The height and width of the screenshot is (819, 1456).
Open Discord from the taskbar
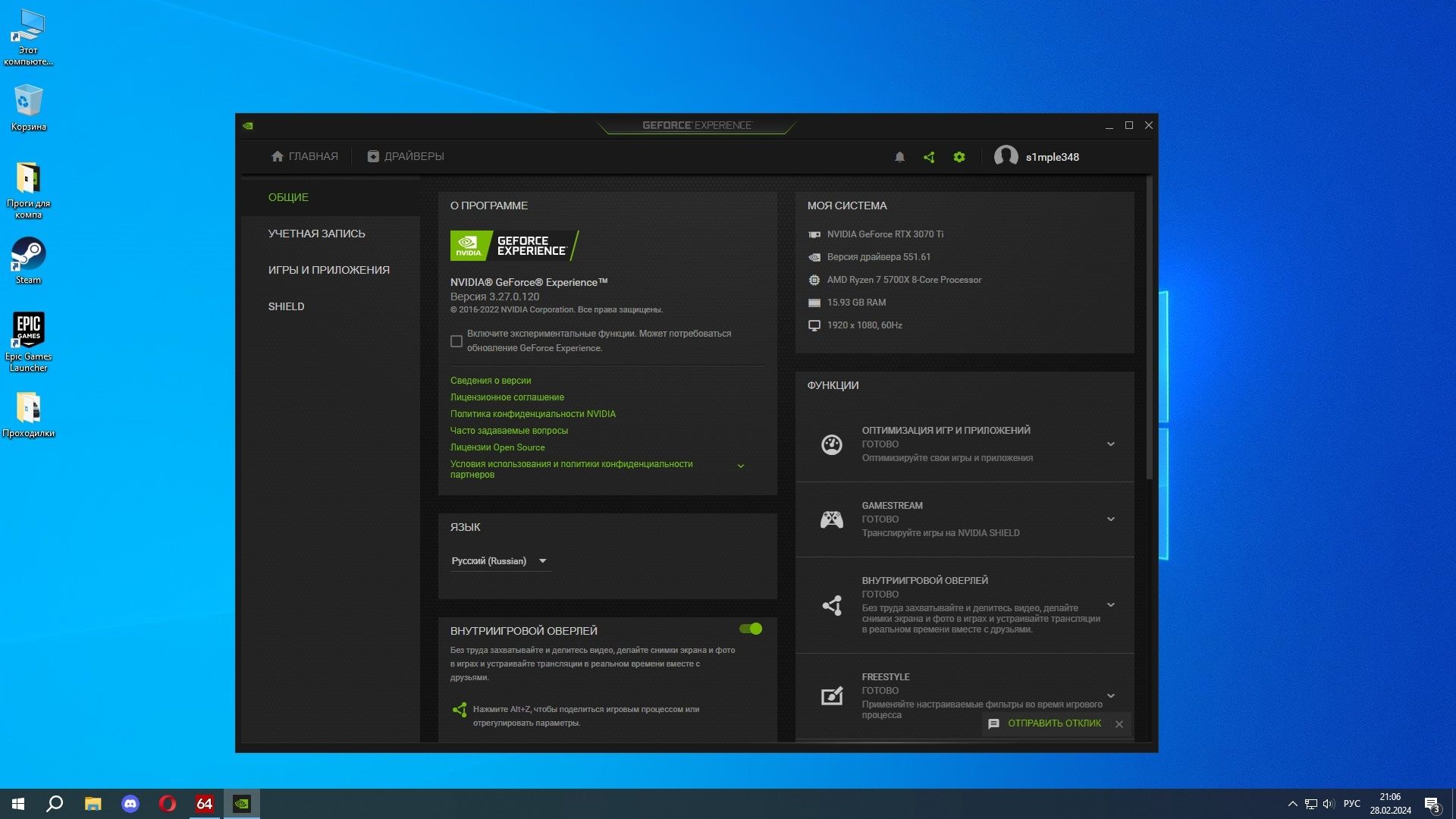tap(130, 804)
